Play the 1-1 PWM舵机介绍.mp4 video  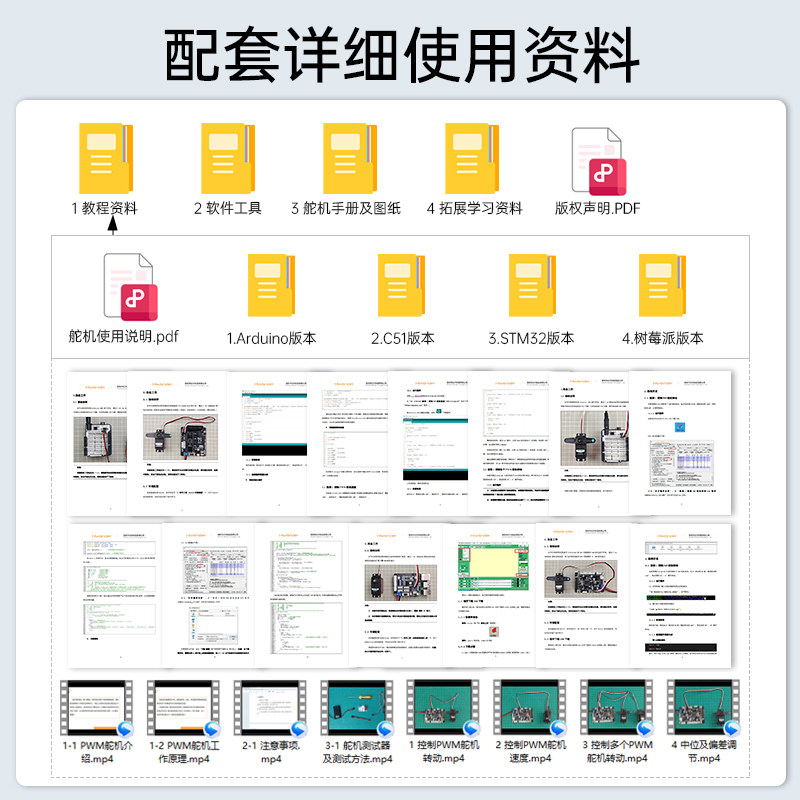tap(96, 707)
